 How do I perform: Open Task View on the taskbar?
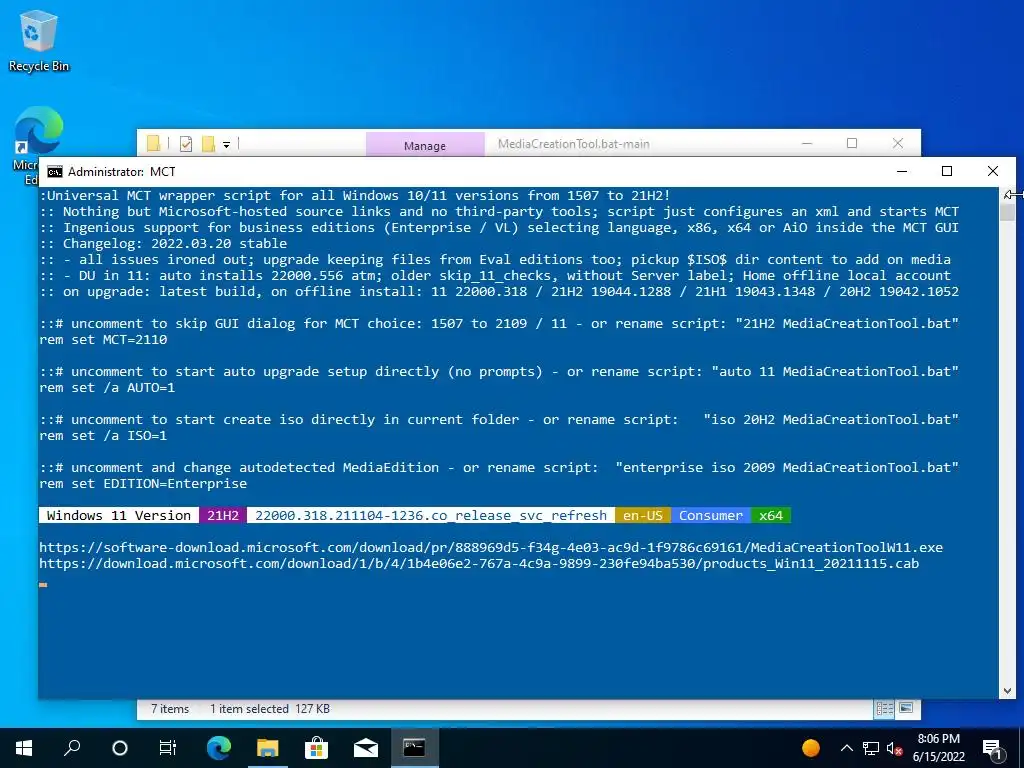[x=168, y=748]
